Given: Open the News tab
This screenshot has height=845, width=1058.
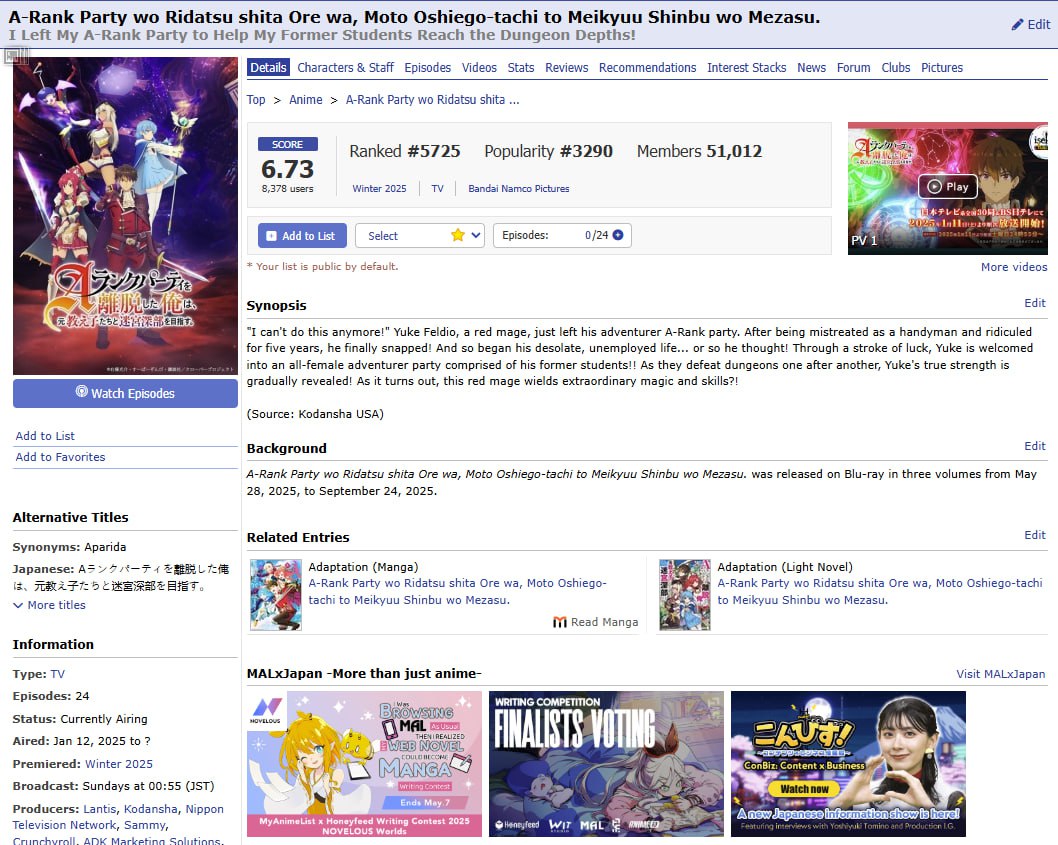Looking at the screenshot, I should [812, 67].
